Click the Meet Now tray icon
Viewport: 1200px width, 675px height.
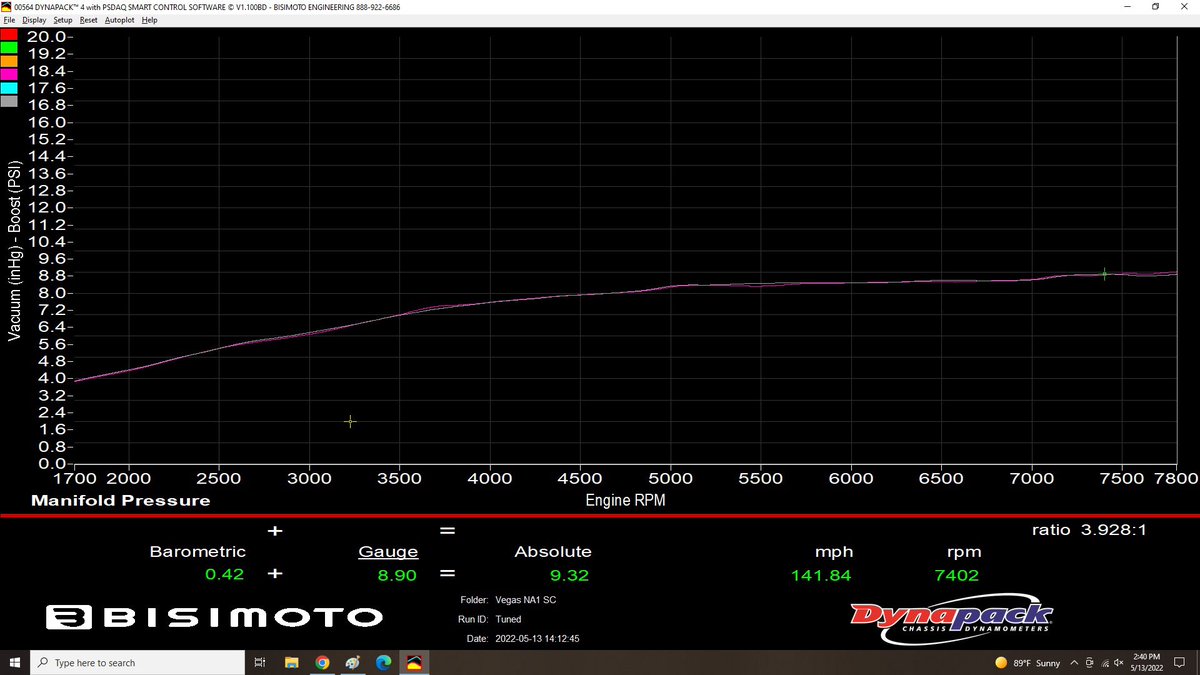(1089, 662)
